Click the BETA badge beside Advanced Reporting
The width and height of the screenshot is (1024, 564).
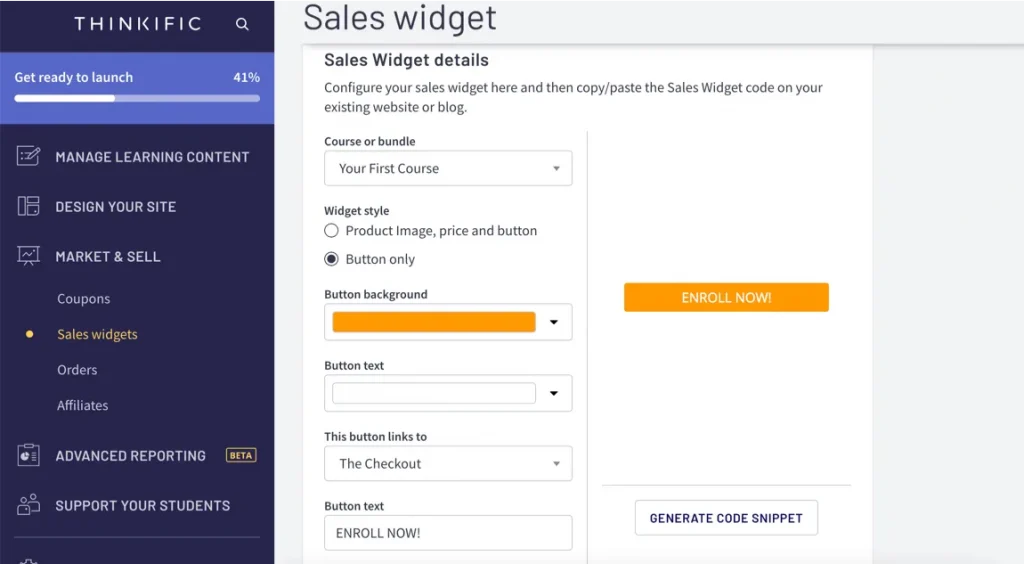[x=241, y=455]
